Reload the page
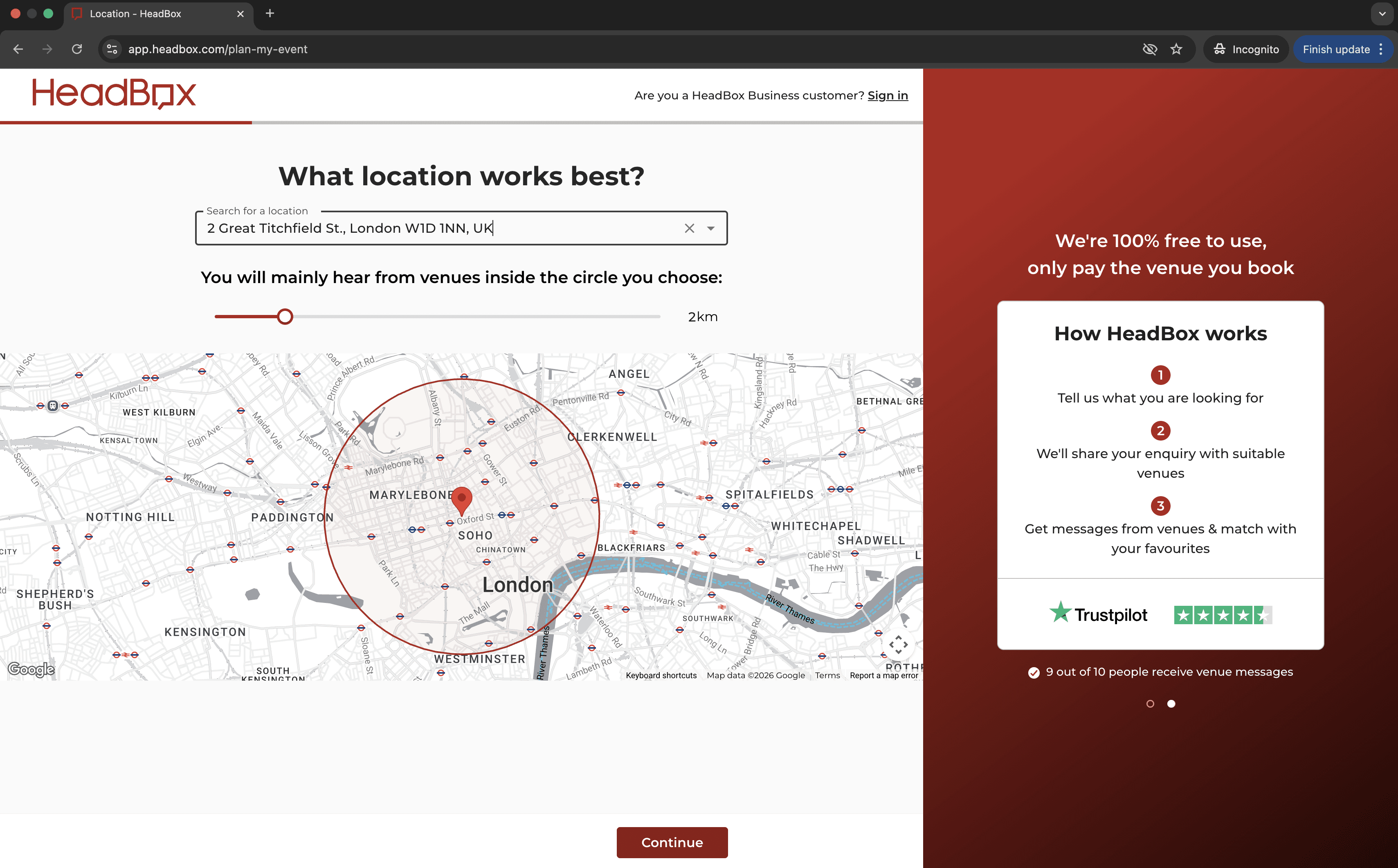The height and width of the screenshot is (868, 1398). coord(77,49)
